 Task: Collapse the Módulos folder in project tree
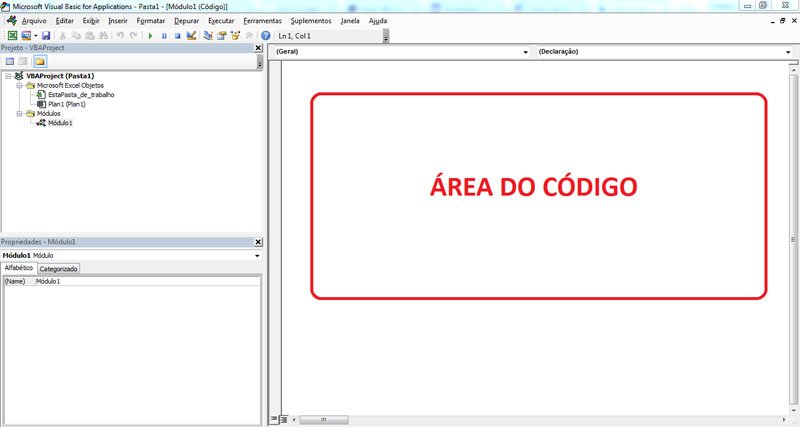pyautogui.click(x=20, y=113)
